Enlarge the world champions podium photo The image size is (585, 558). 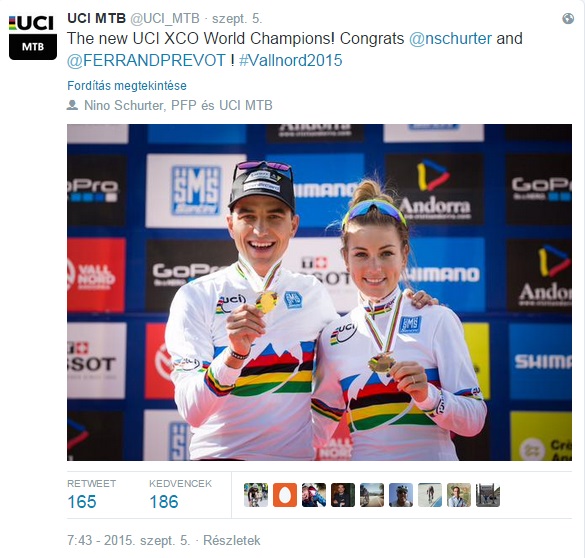click(319, 292)
